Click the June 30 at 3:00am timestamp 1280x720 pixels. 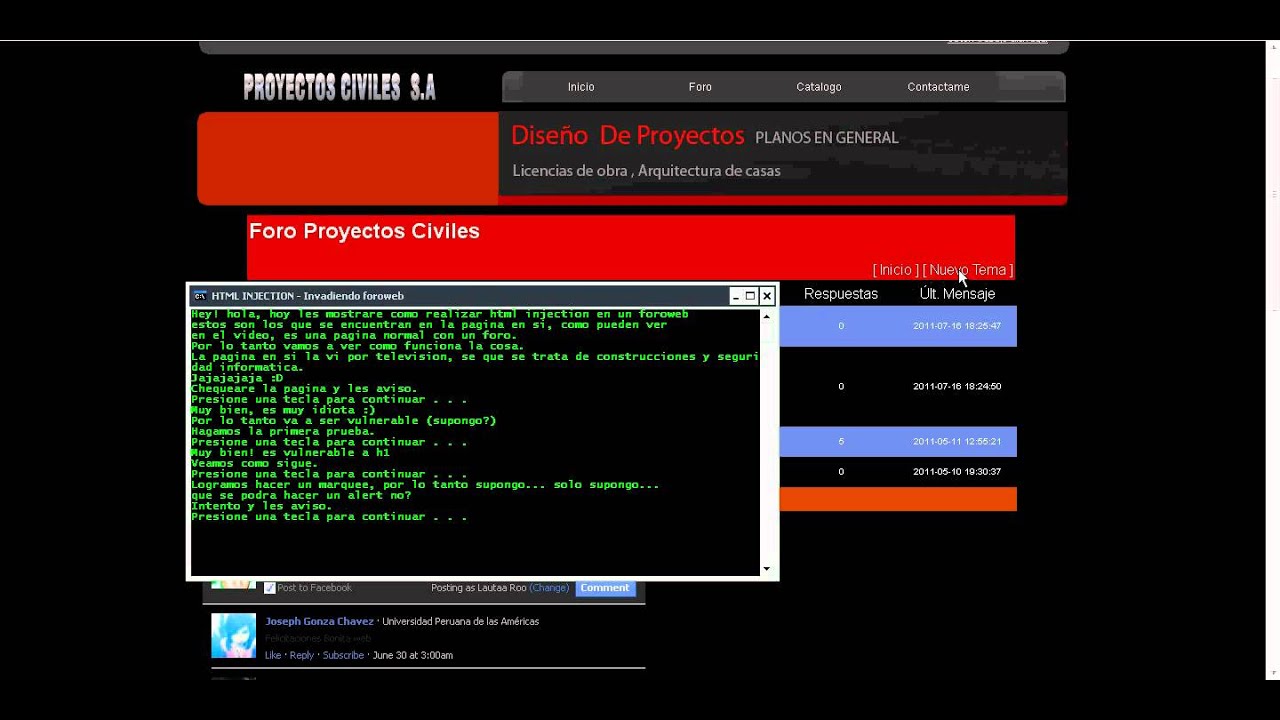click(x=413, y=655)
